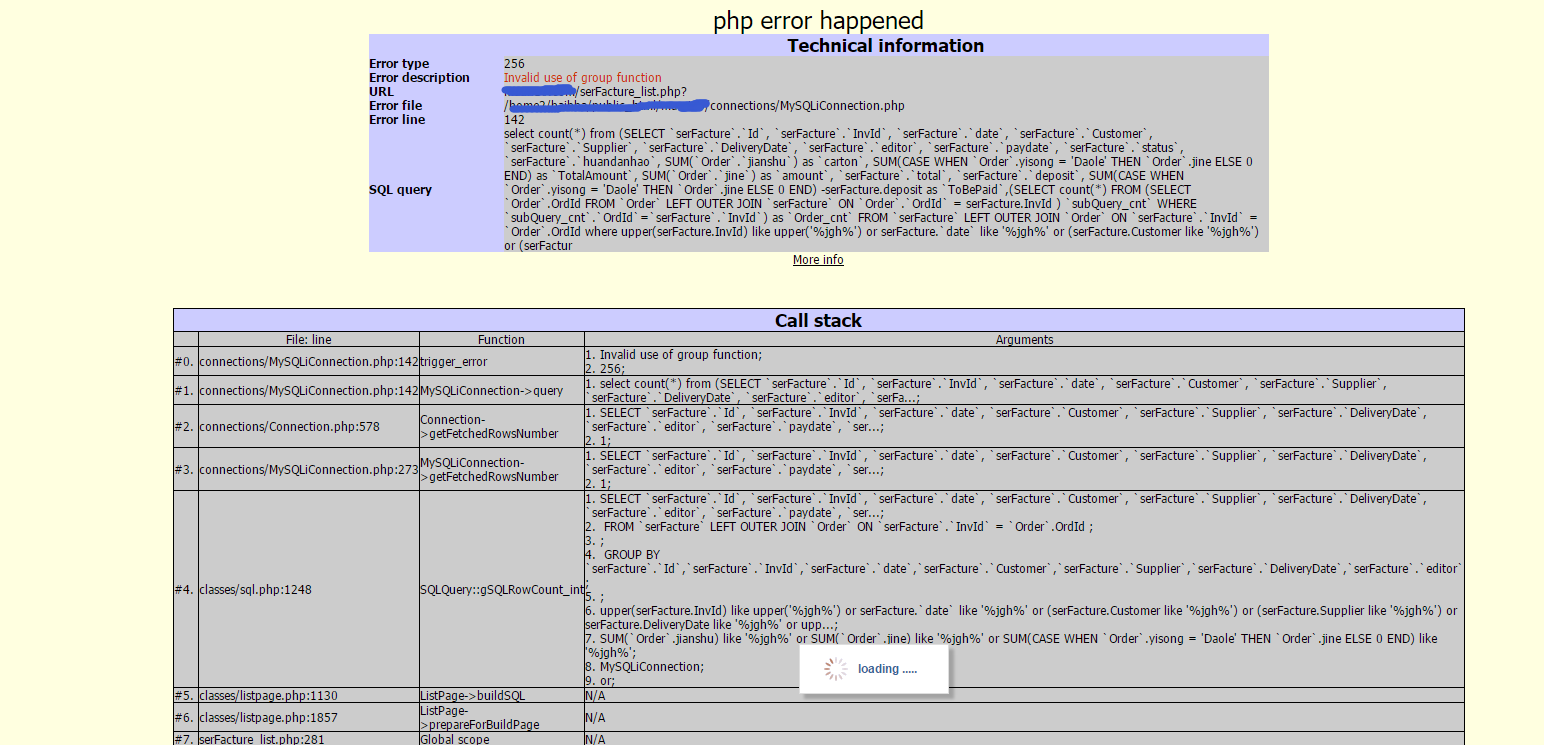1544x745 pixels.
Task: Click the 'Function' column header
Action: (x=501, y=340)
